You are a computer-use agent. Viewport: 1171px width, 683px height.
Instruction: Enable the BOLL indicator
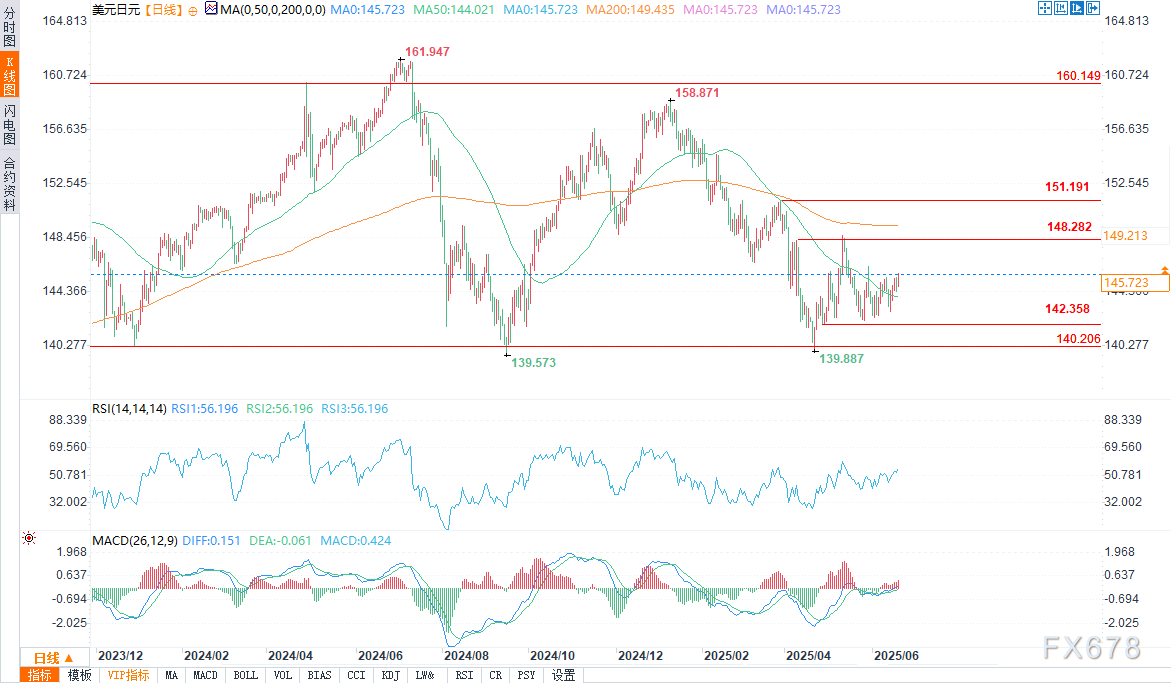pyautogui.click(x=245, y=675)
